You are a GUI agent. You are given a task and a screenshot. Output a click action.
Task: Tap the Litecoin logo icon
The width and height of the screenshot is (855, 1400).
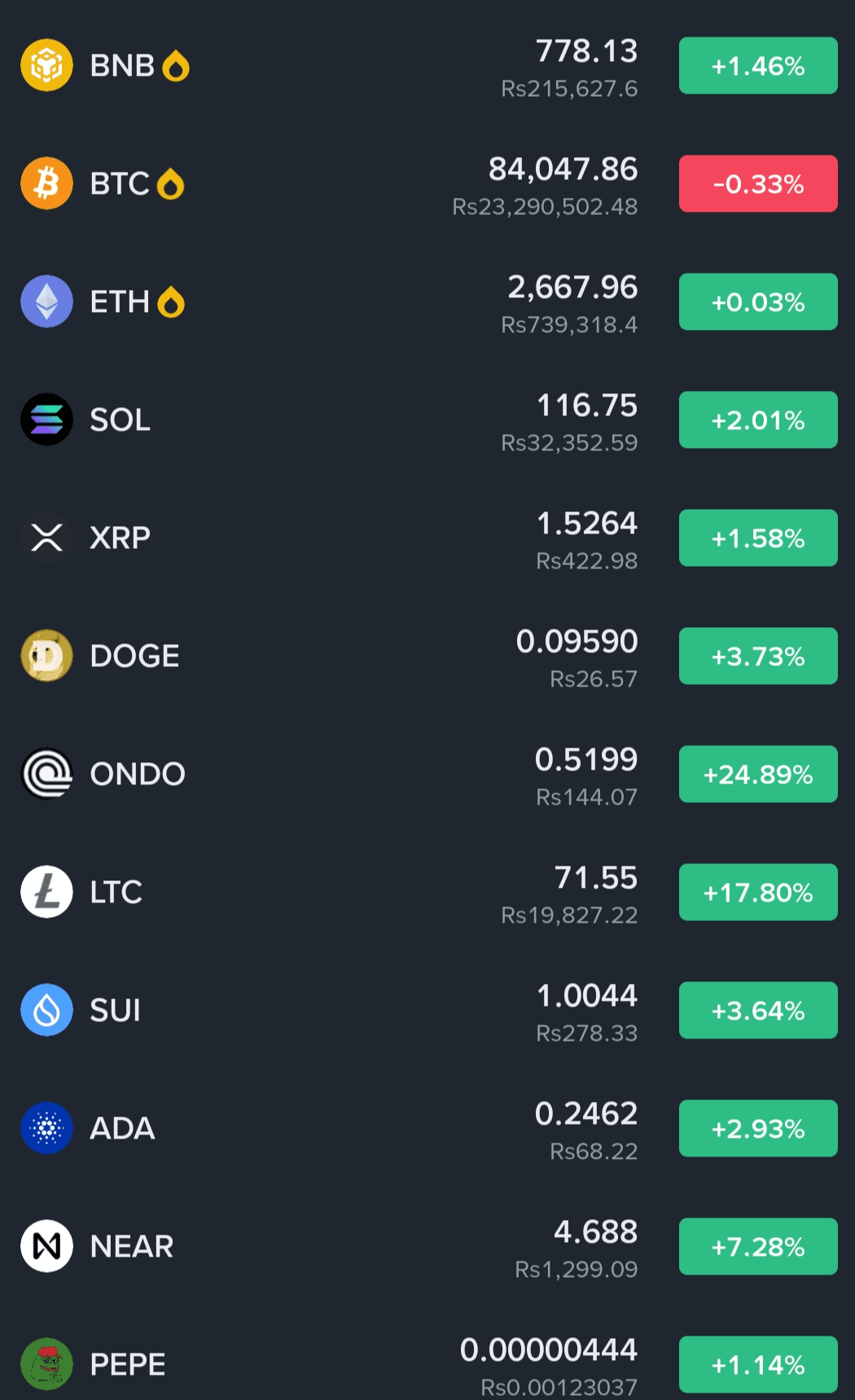click(x=46, y=892)
